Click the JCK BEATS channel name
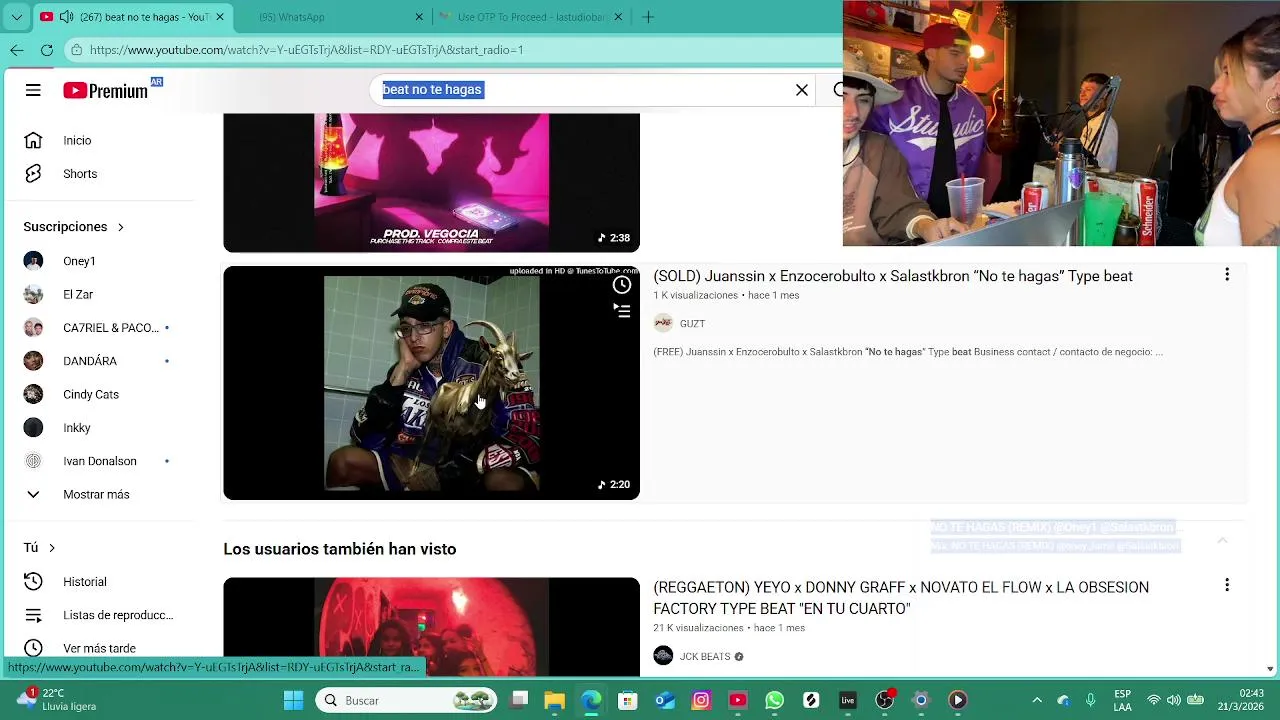 [x=705, y=657]
